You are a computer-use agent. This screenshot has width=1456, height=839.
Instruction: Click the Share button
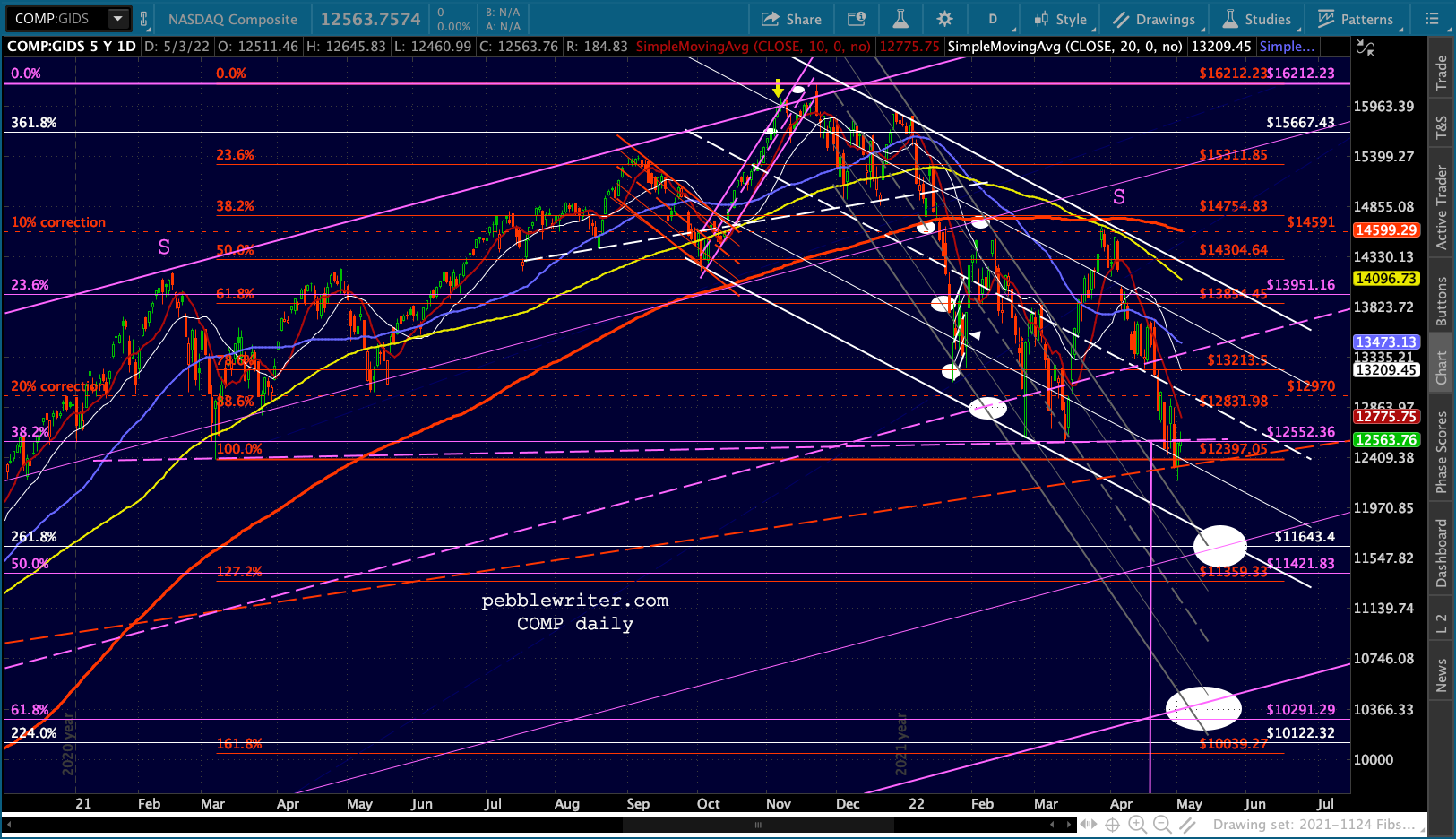[x=792, y=19]
